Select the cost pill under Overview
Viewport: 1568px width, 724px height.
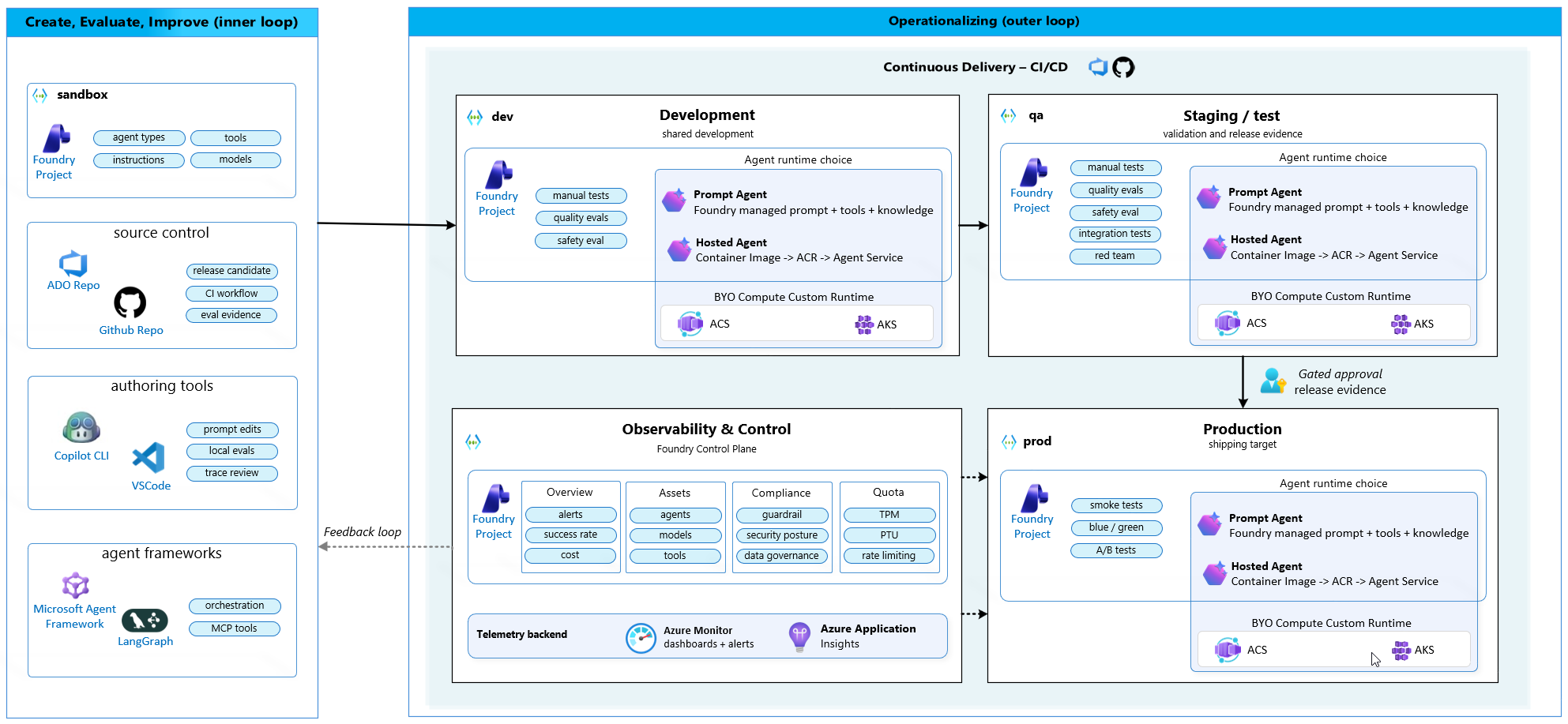570,555
